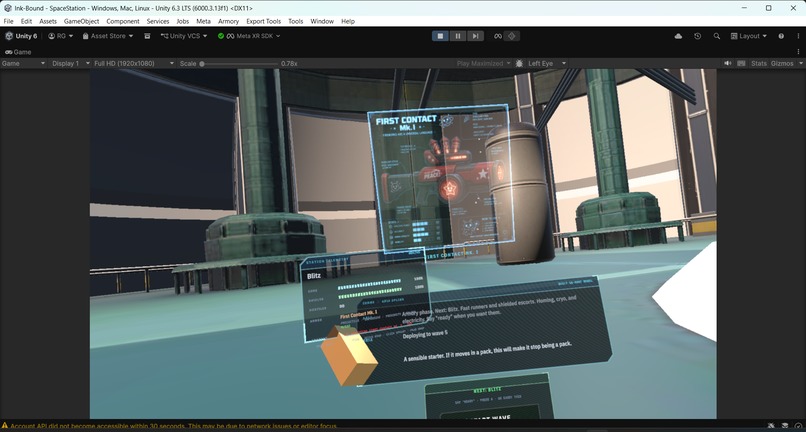Image resolution: width=806 pixels, height=432 pixels.
Task: Click the green check status icon
Action: [221, 36]
